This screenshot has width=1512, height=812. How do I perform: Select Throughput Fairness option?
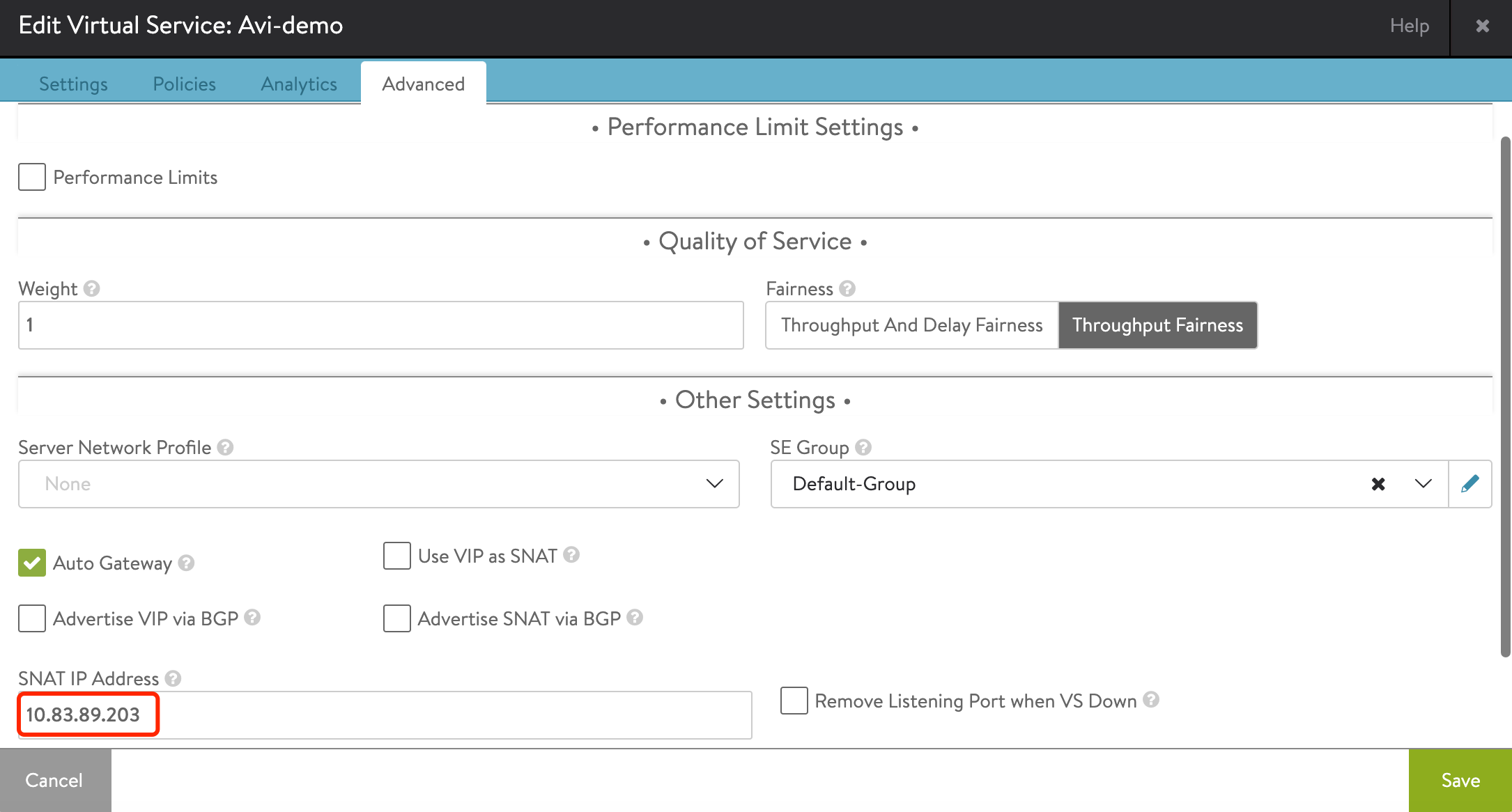pos(1158,325)
